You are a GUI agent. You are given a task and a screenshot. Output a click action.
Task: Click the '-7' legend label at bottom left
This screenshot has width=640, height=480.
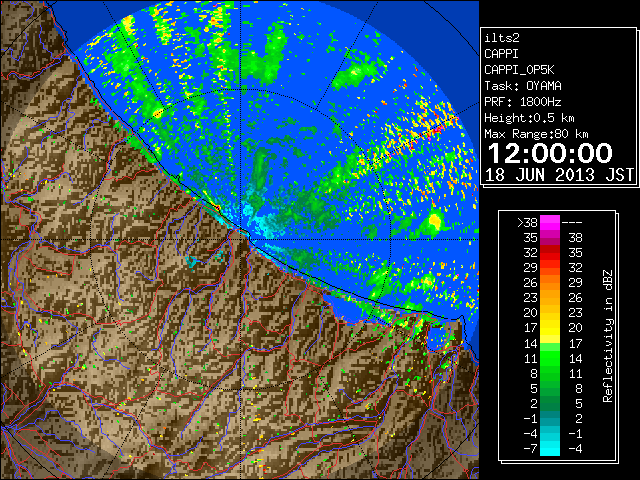[530, 448]
